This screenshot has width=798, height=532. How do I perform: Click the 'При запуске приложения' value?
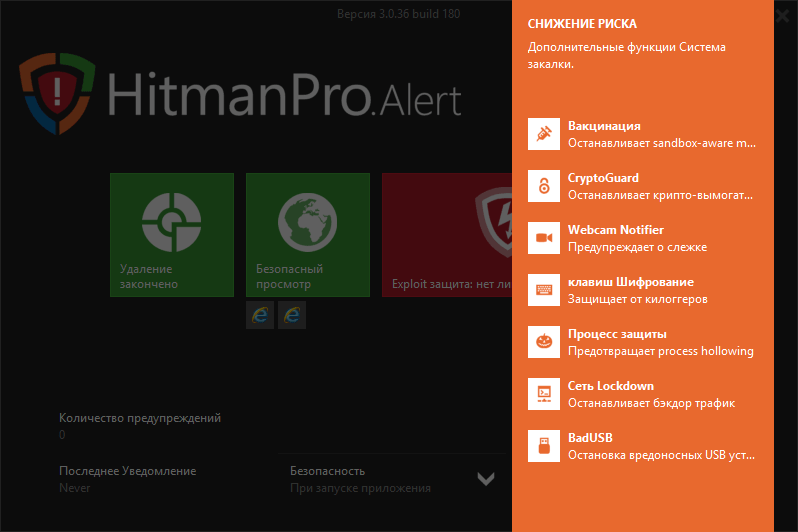[x=360, y=488]
